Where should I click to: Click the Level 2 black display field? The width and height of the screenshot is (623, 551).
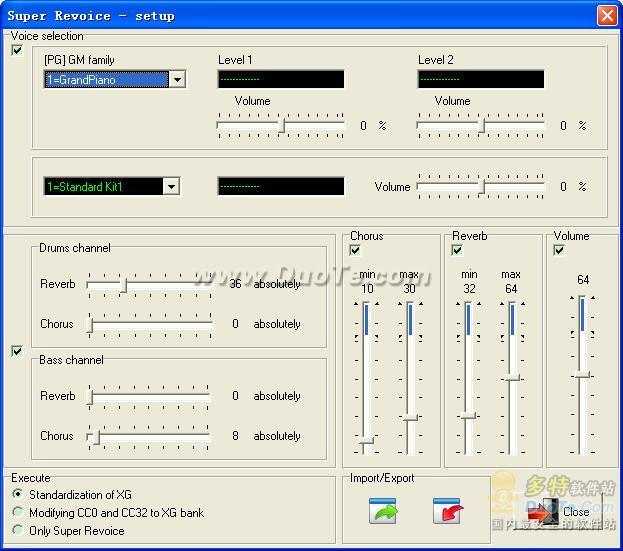coord(481,79)
